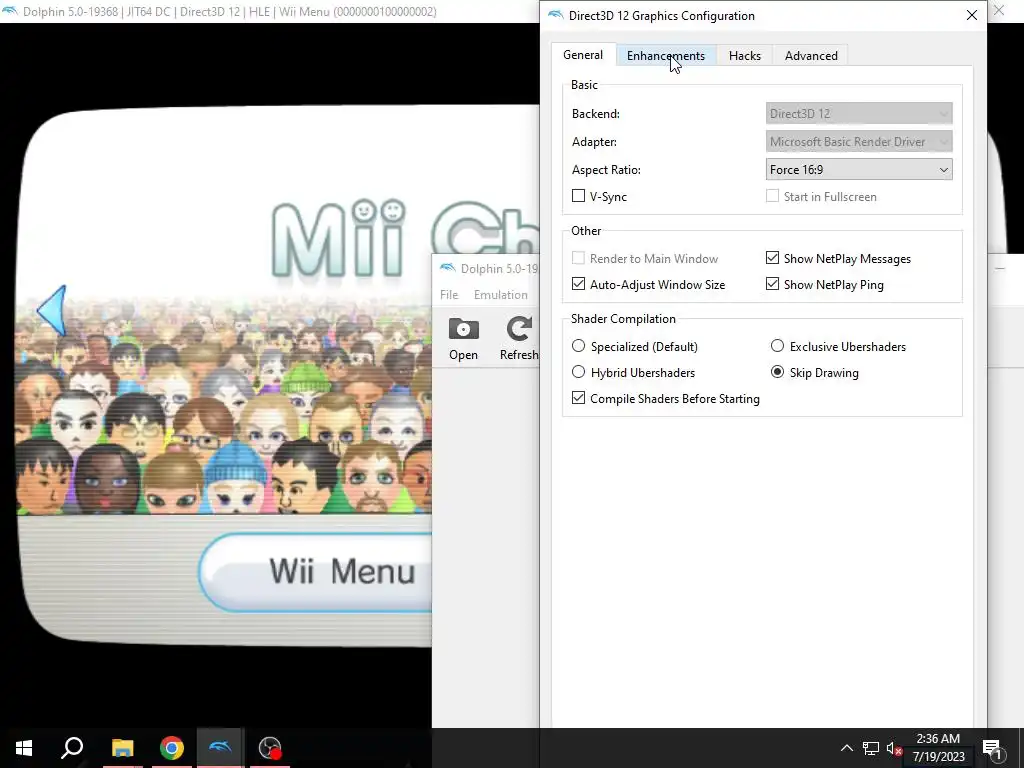Open the Advanced tab

[x=811, y=56]
